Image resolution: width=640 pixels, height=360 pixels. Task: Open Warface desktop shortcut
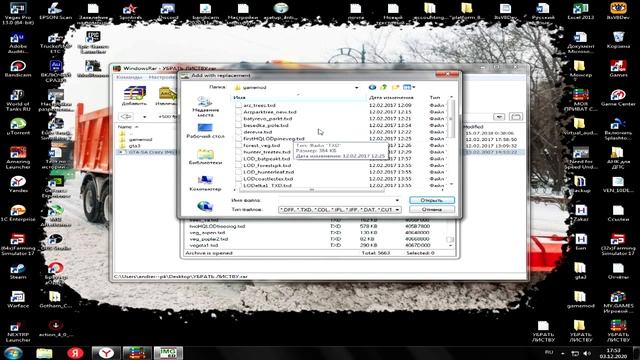(x=18, y=300)
